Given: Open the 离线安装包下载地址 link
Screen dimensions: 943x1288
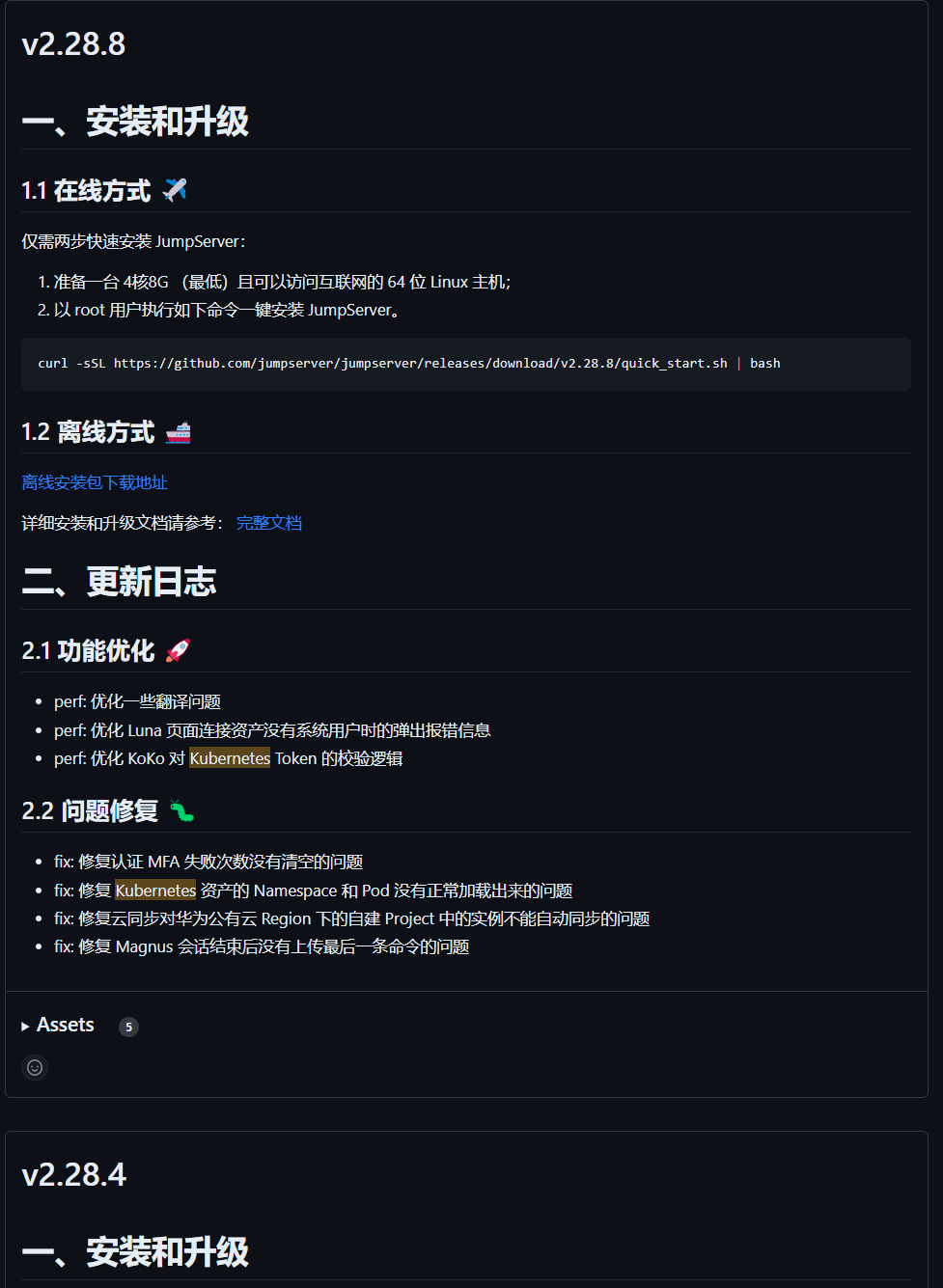Looking at the screenshot, I should 95,482.
